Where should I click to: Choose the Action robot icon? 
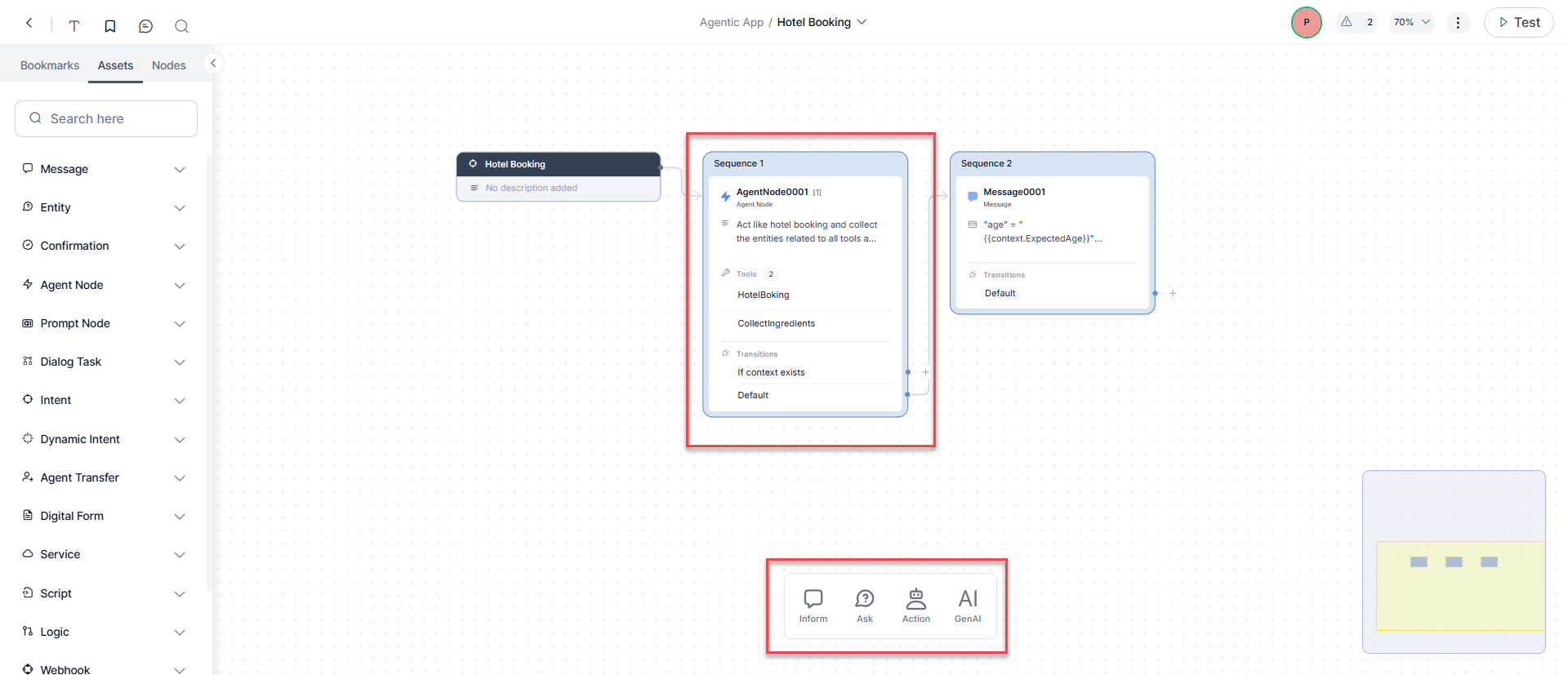tap(915, 606)
